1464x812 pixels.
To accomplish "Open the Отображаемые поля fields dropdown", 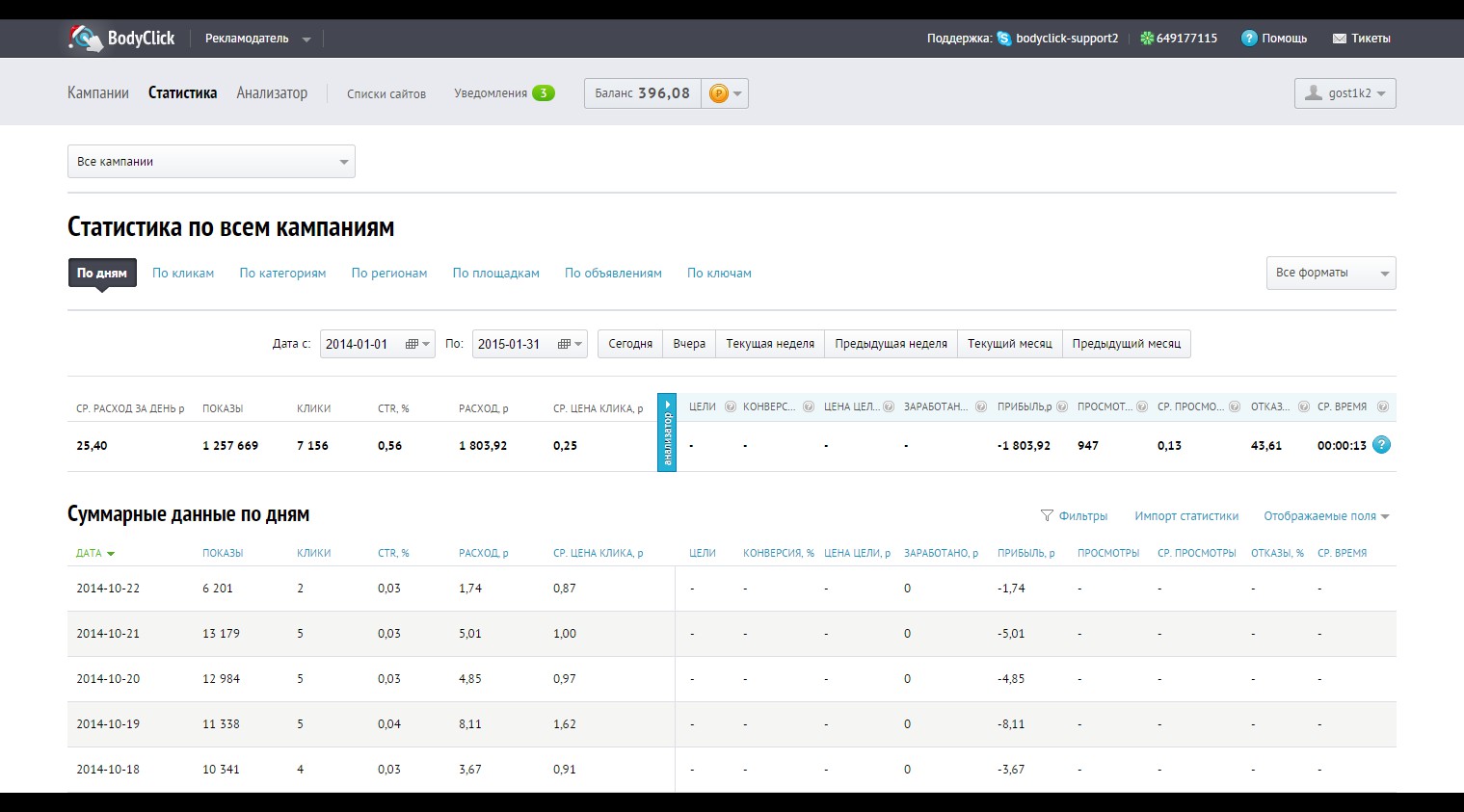I will [x=1327, y=516].
